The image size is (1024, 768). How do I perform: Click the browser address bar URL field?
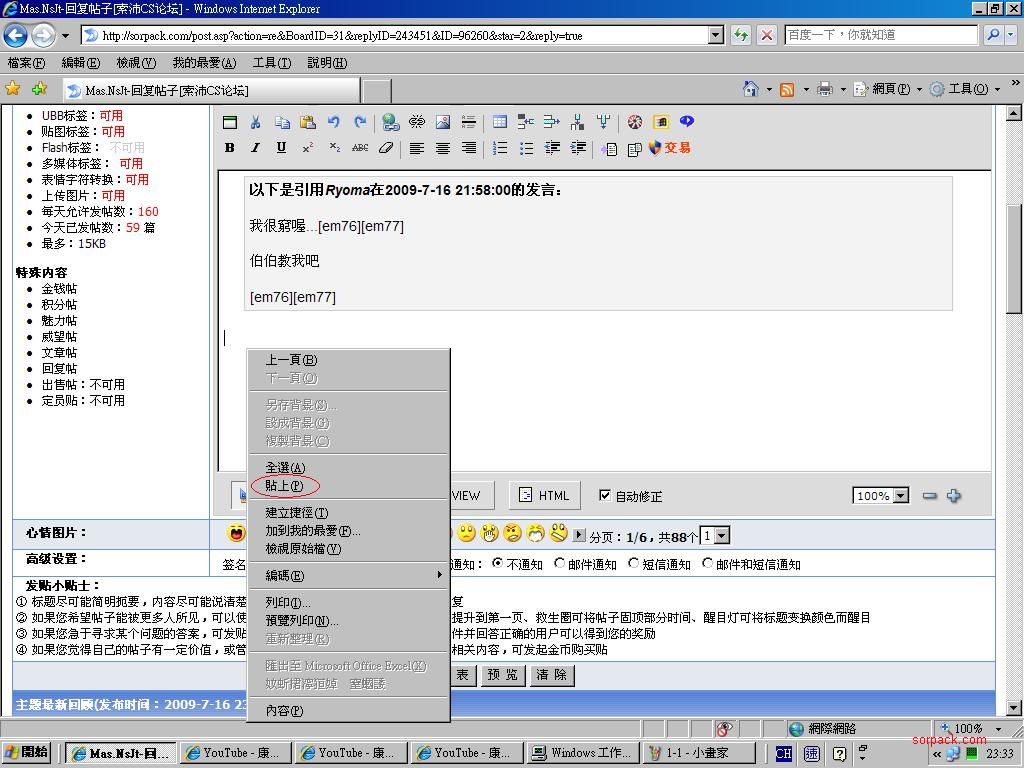400,35
